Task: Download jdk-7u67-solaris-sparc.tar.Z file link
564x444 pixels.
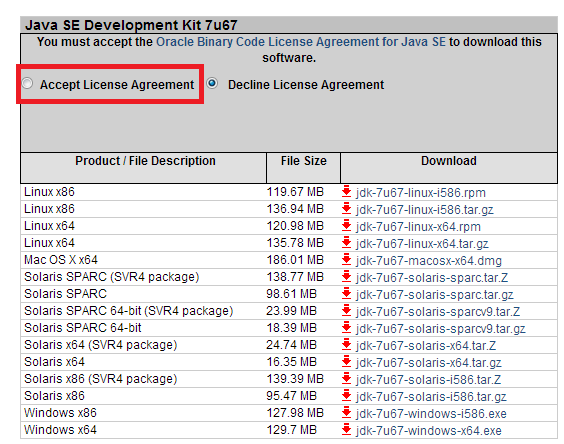Action: click(x=432, y=278)
